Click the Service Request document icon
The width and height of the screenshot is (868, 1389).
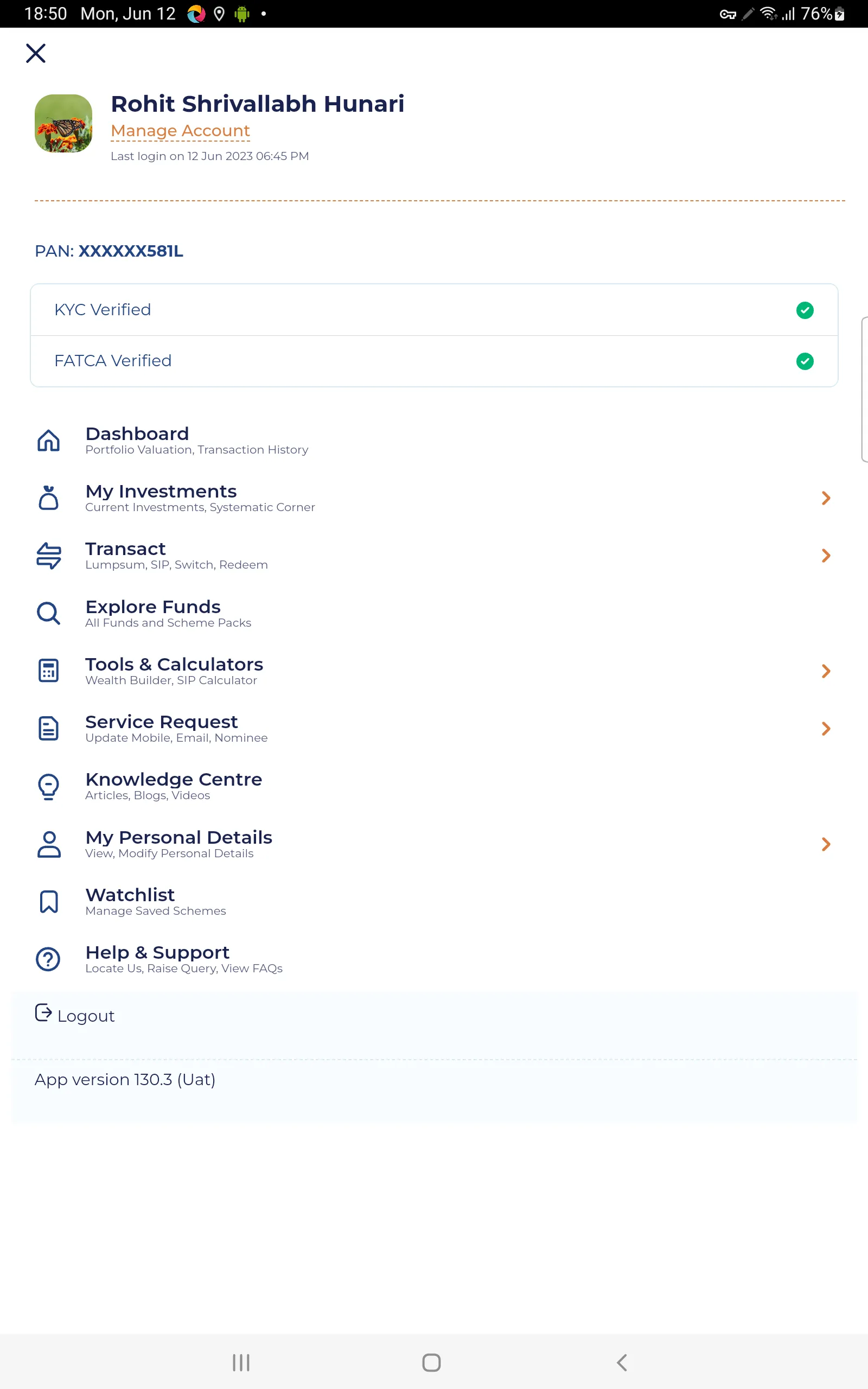[x=48, y=728]
